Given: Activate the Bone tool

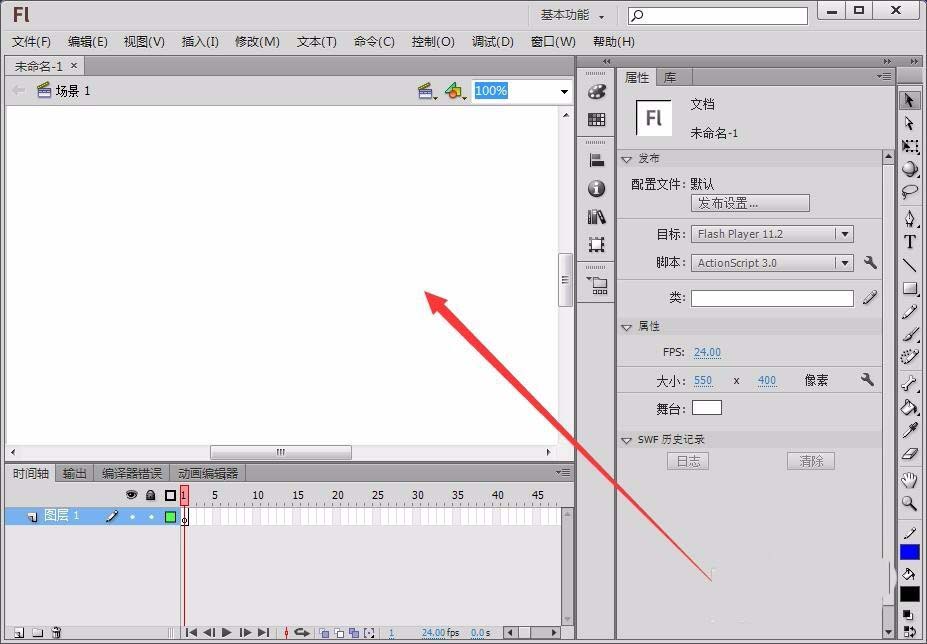Looking at the screenshot, I should (910, 380).
